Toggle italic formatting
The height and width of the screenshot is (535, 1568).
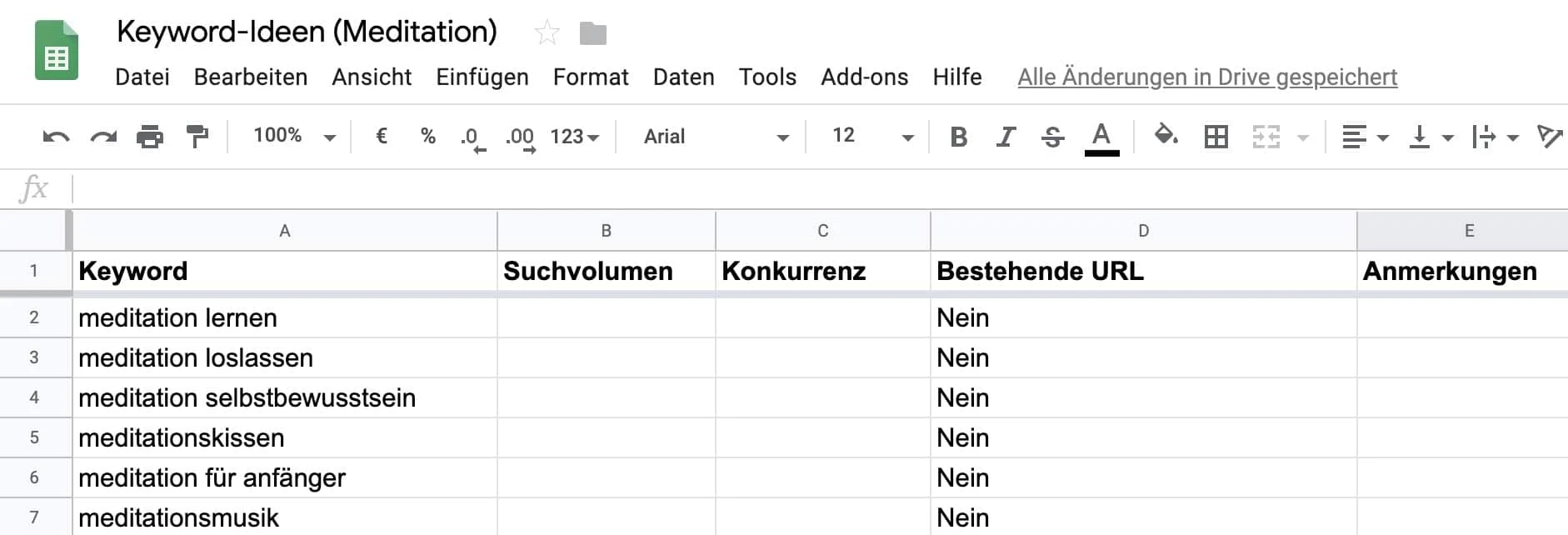(1006, 136)
